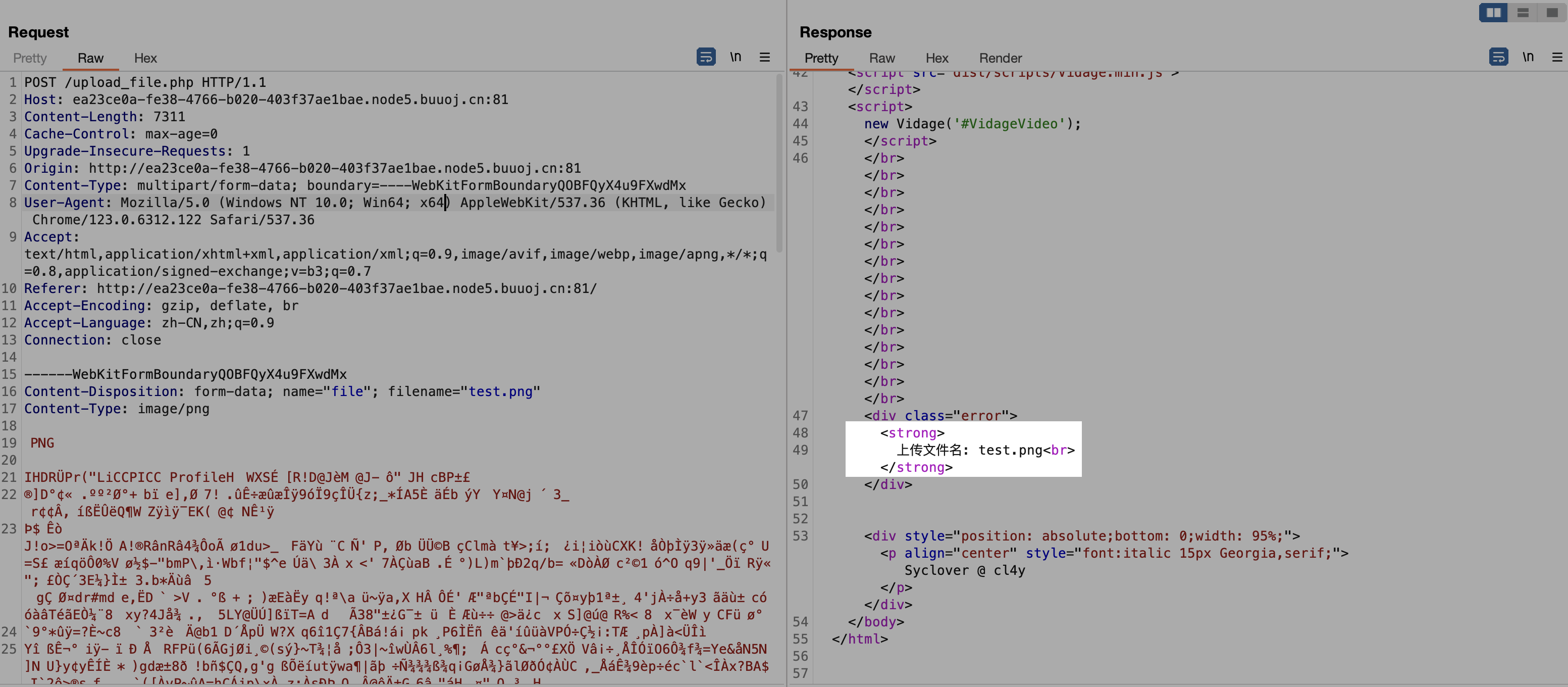This screenshot has width=1568, height=687.
Task: Click the Accept-Language header
Action: click(x=149, y=323)
